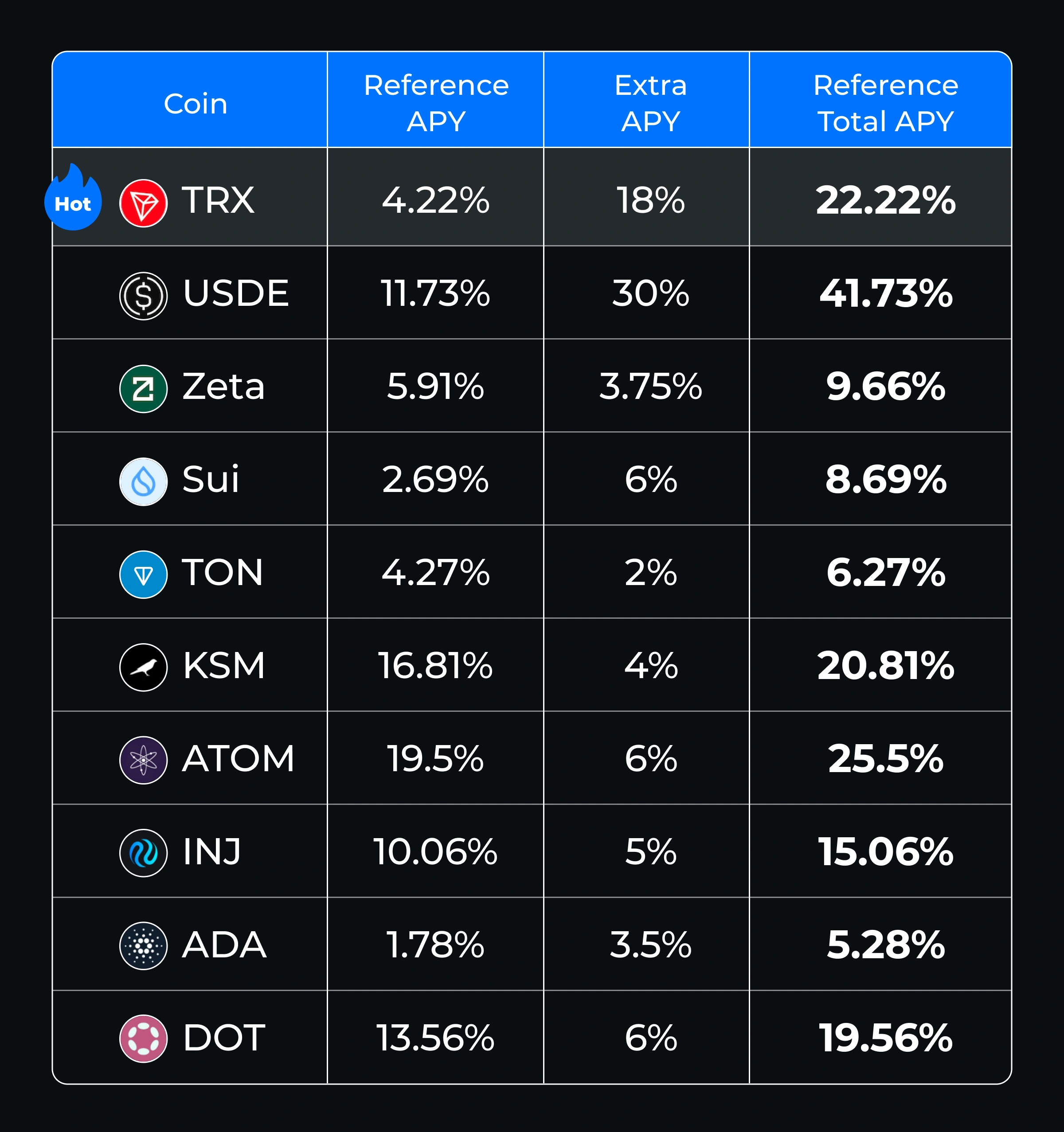
Task: Click the USDE coin name
Action: (236, 294)
